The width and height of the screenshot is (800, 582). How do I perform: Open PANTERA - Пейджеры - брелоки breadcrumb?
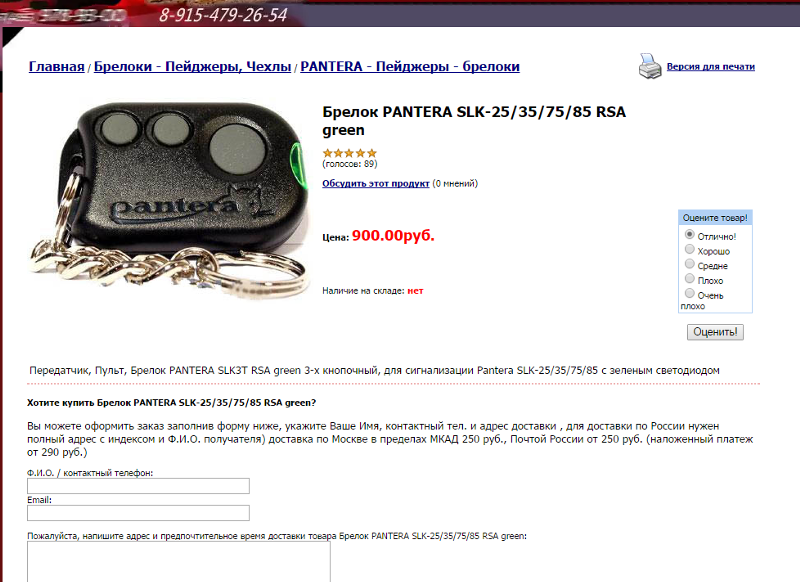point(410,66)
